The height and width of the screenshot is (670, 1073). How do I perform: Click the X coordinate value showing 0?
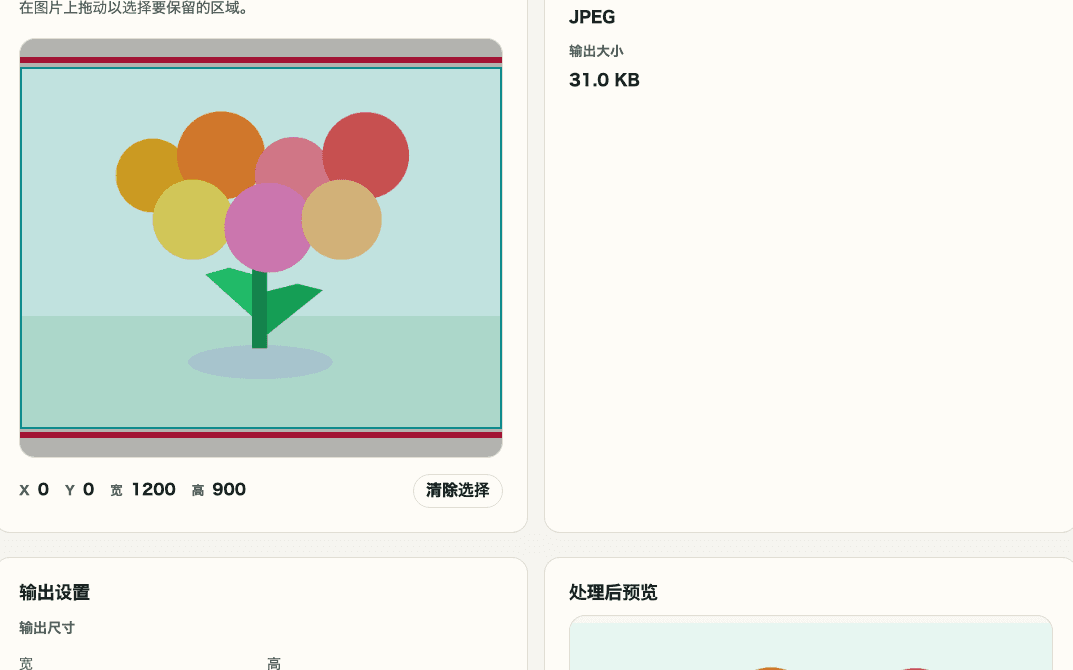(x=41, y=489)
